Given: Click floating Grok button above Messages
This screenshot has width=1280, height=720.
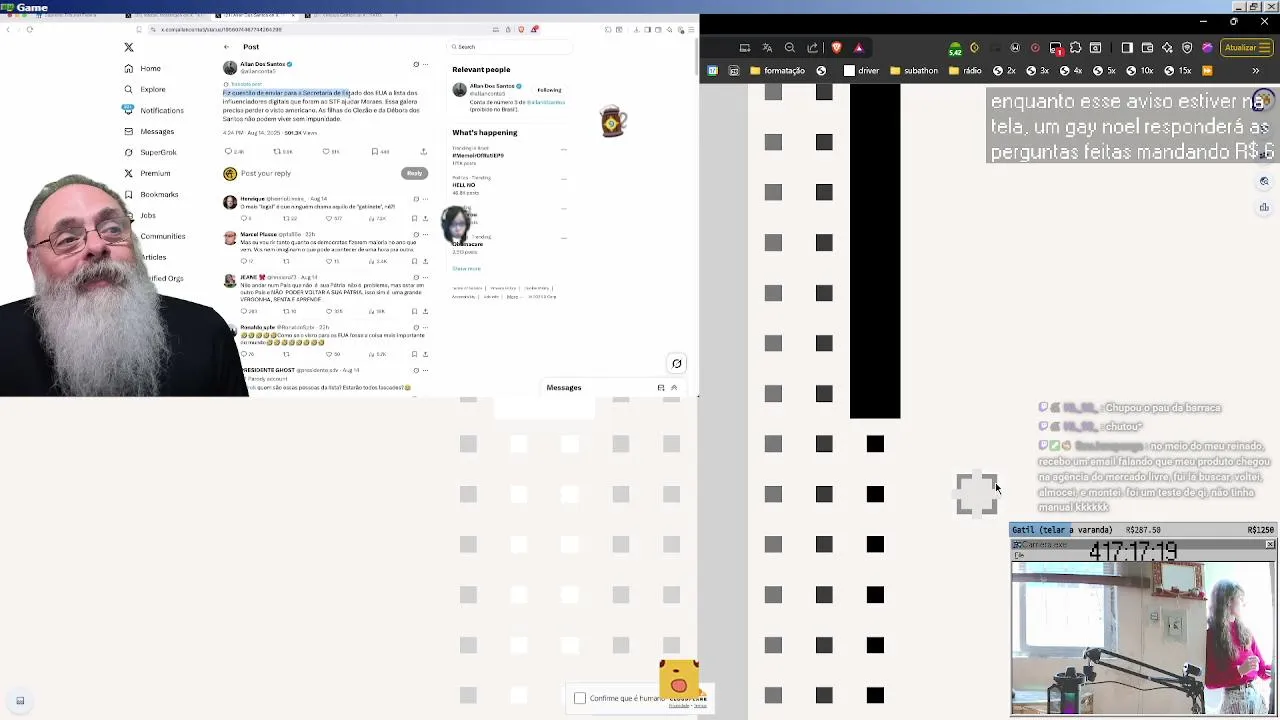Looking at the screenshot, I should pos(677,364).
